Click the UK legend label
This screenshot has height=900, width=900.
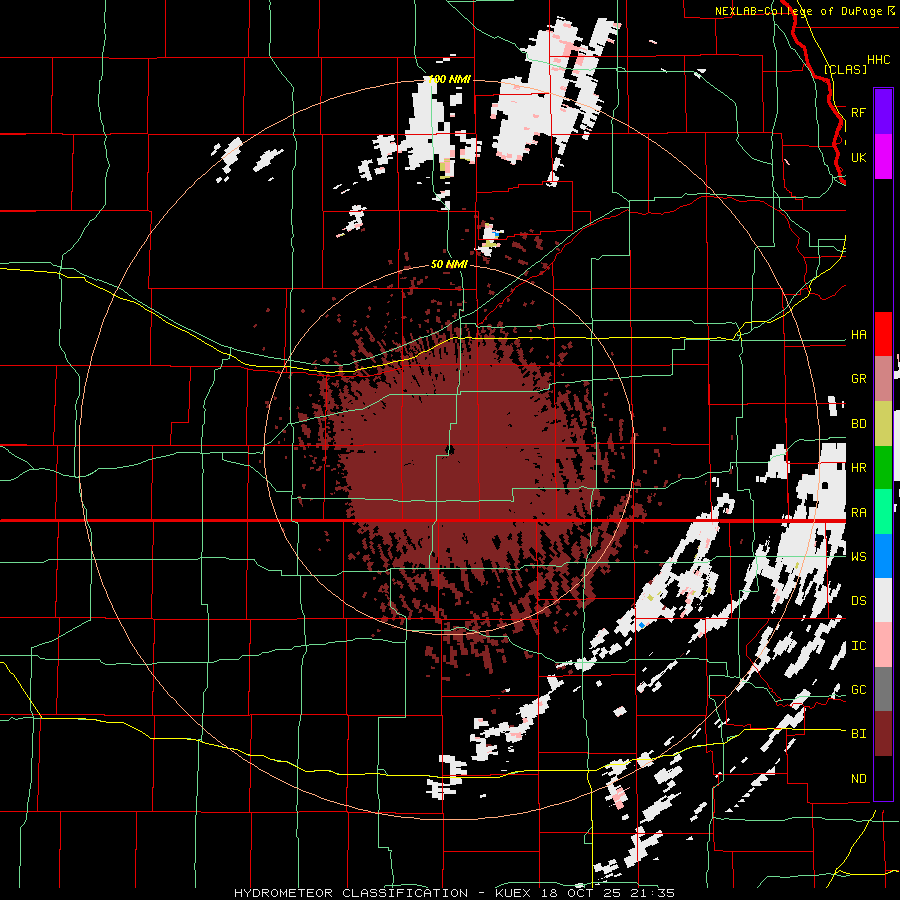(x=858, y=157)
